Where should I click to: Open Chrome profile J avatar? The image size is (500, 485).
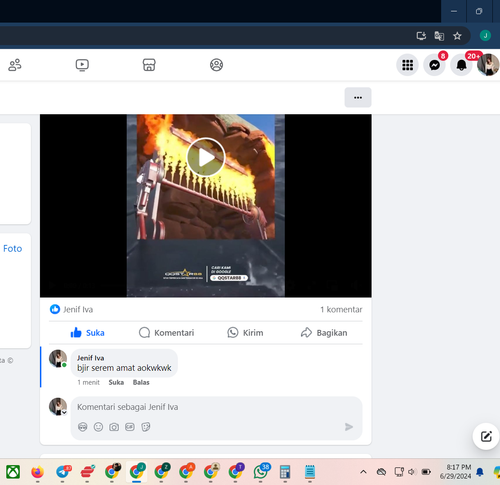coord(485,36)
